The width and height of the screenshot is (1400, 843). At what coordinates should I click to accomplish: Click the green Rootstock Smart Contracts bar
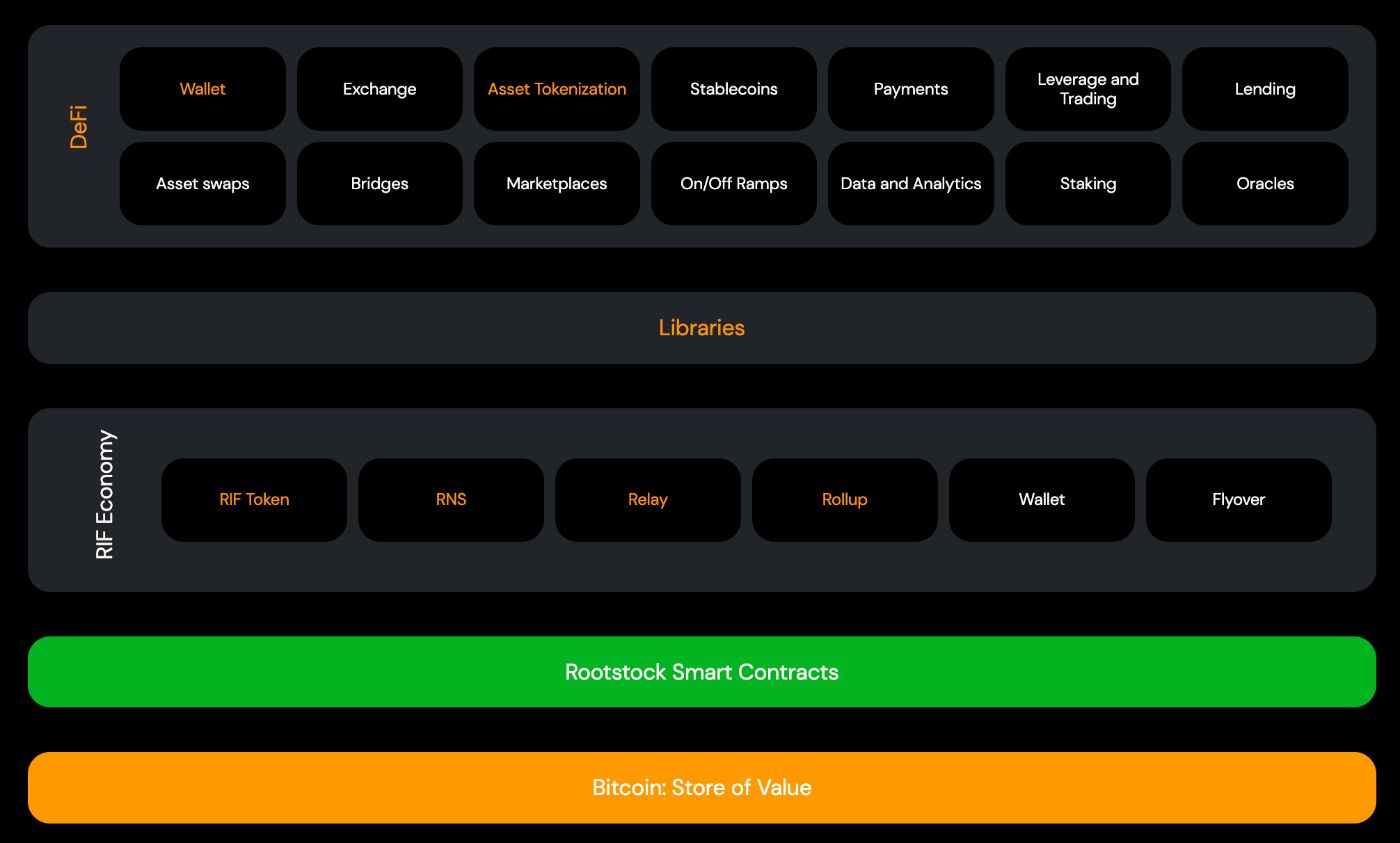coord(702,672)
